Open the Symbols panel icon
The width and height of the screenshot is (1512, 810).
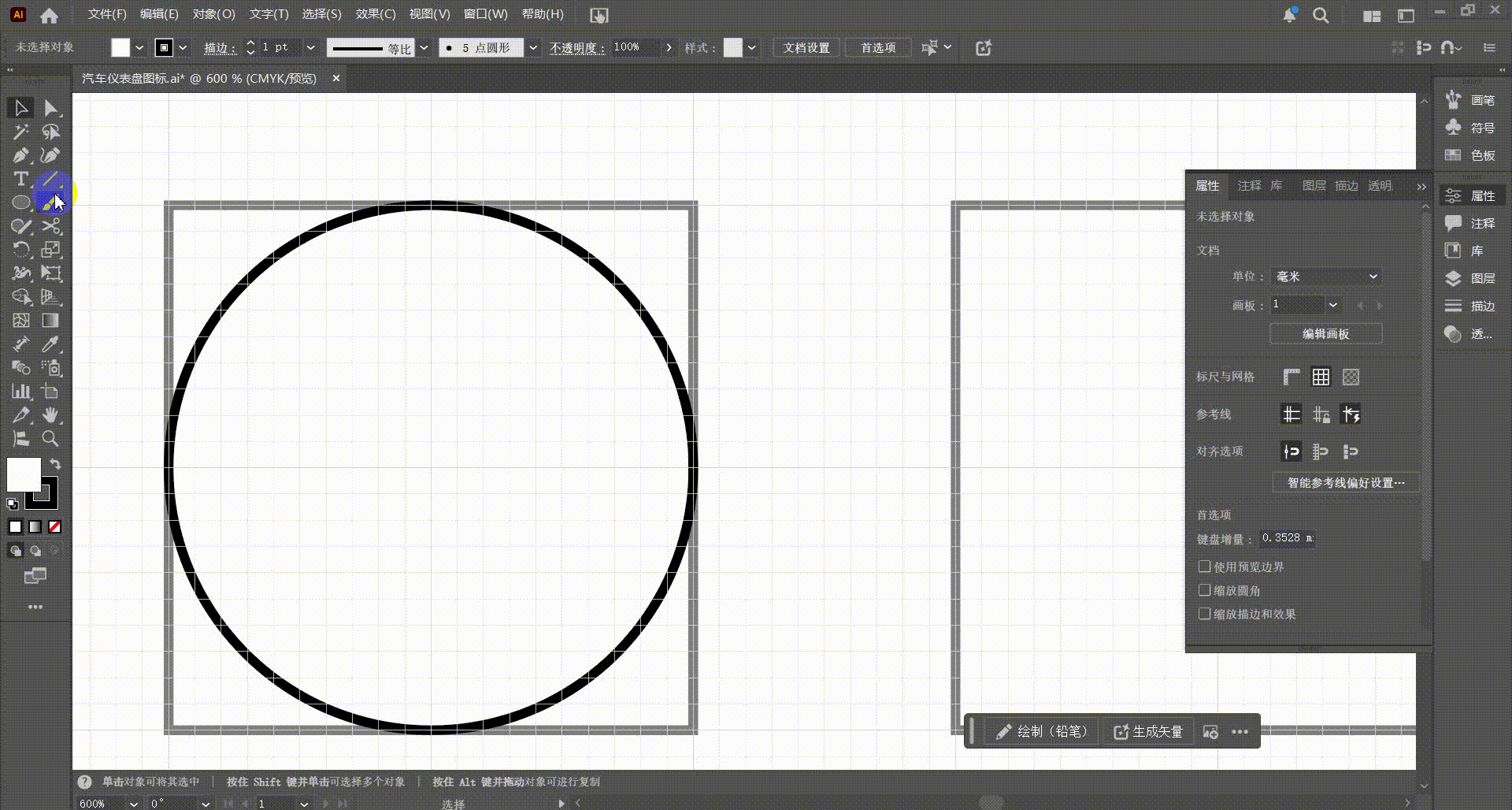point(1454,128)
